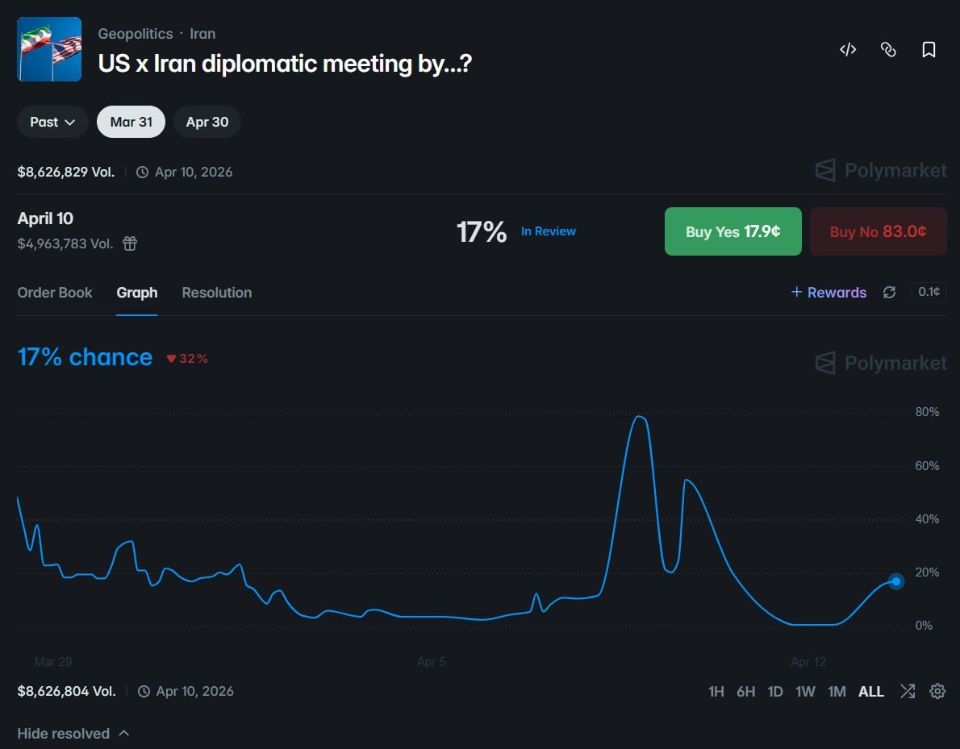Click the shuffle chart mode icon
The height and width of the screenshot is (749, 960).
point(907,691)
